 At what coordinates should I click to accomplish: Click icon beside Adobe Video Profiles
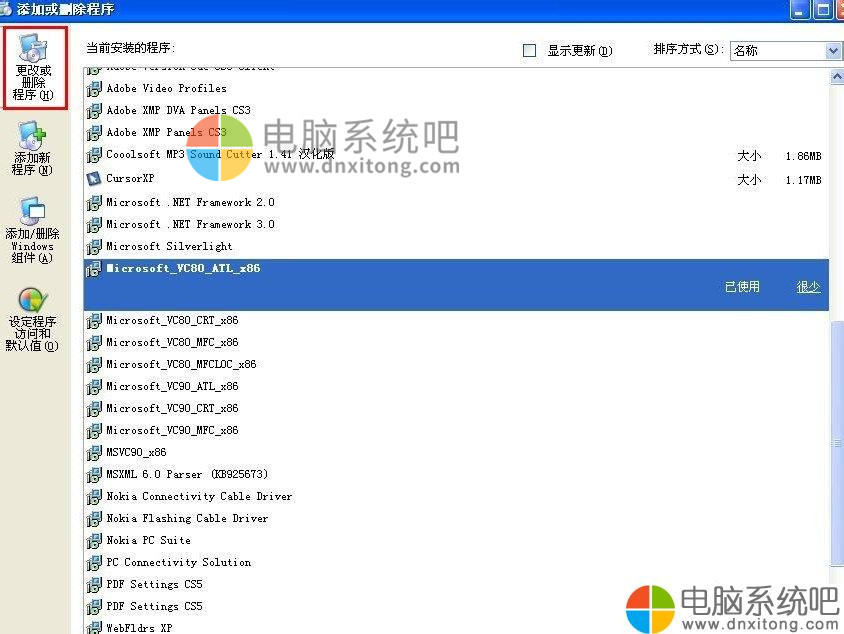point(94,89)
